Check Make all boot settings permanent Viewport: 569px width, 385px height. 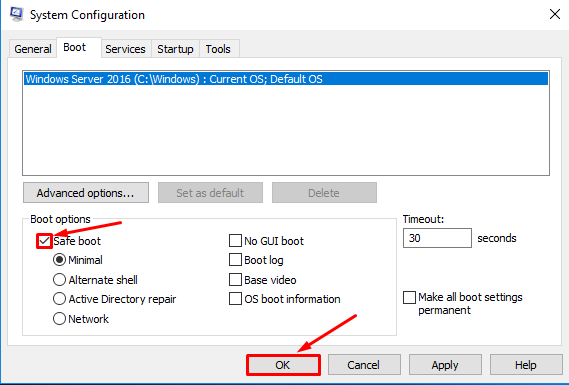click(x=409, y=297)
